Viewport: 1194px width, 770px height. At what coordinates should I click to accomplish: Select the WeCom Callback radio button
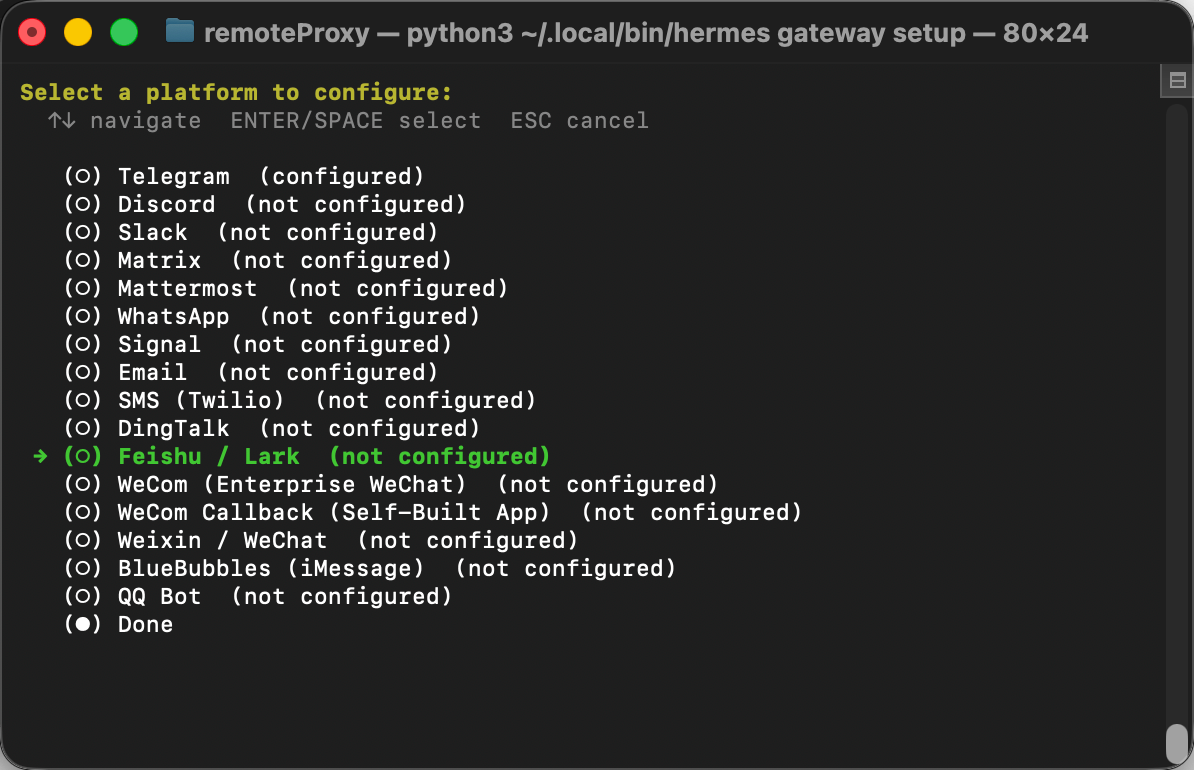[83, 513]
